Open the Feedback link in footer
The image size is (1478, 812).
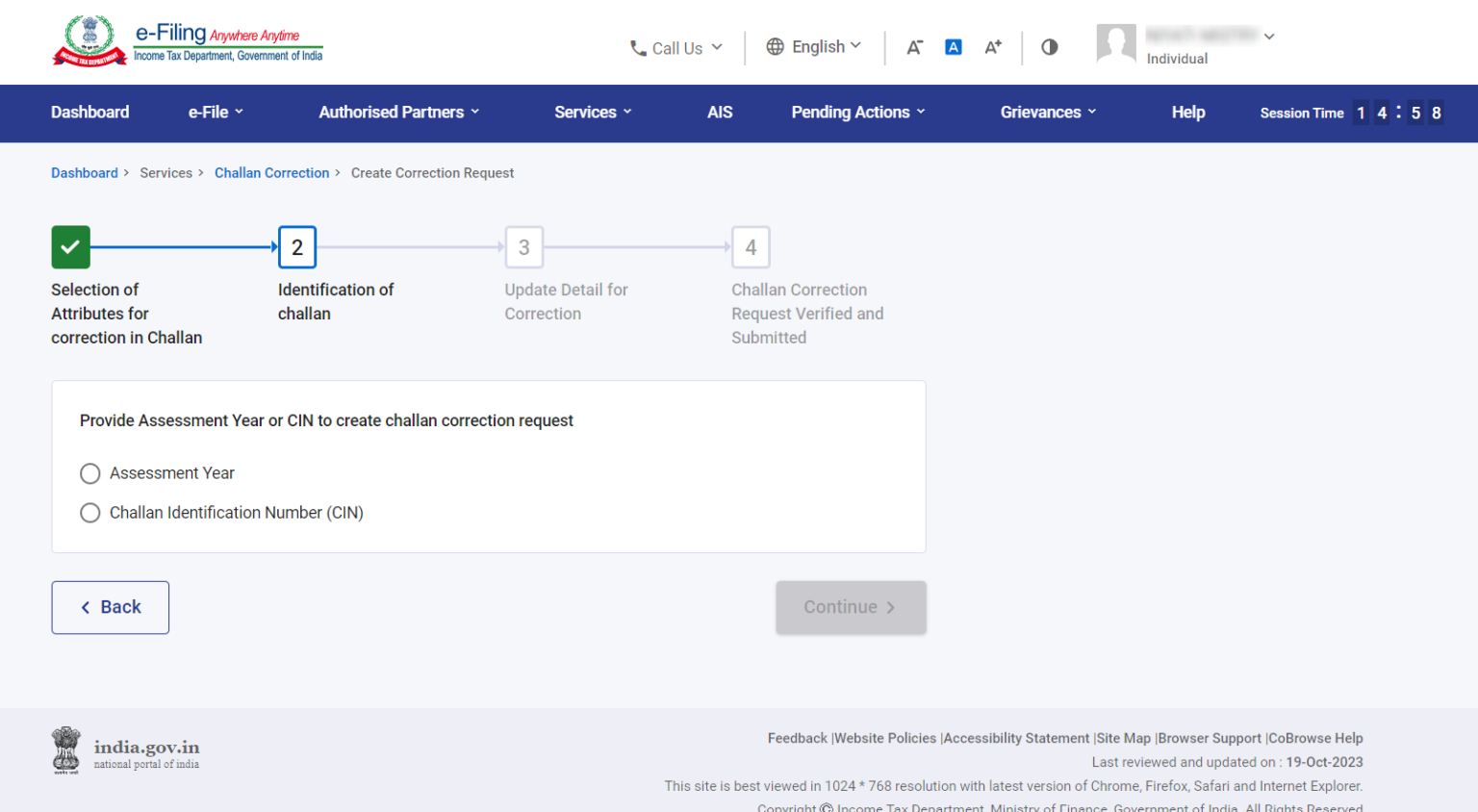(797, 738)
